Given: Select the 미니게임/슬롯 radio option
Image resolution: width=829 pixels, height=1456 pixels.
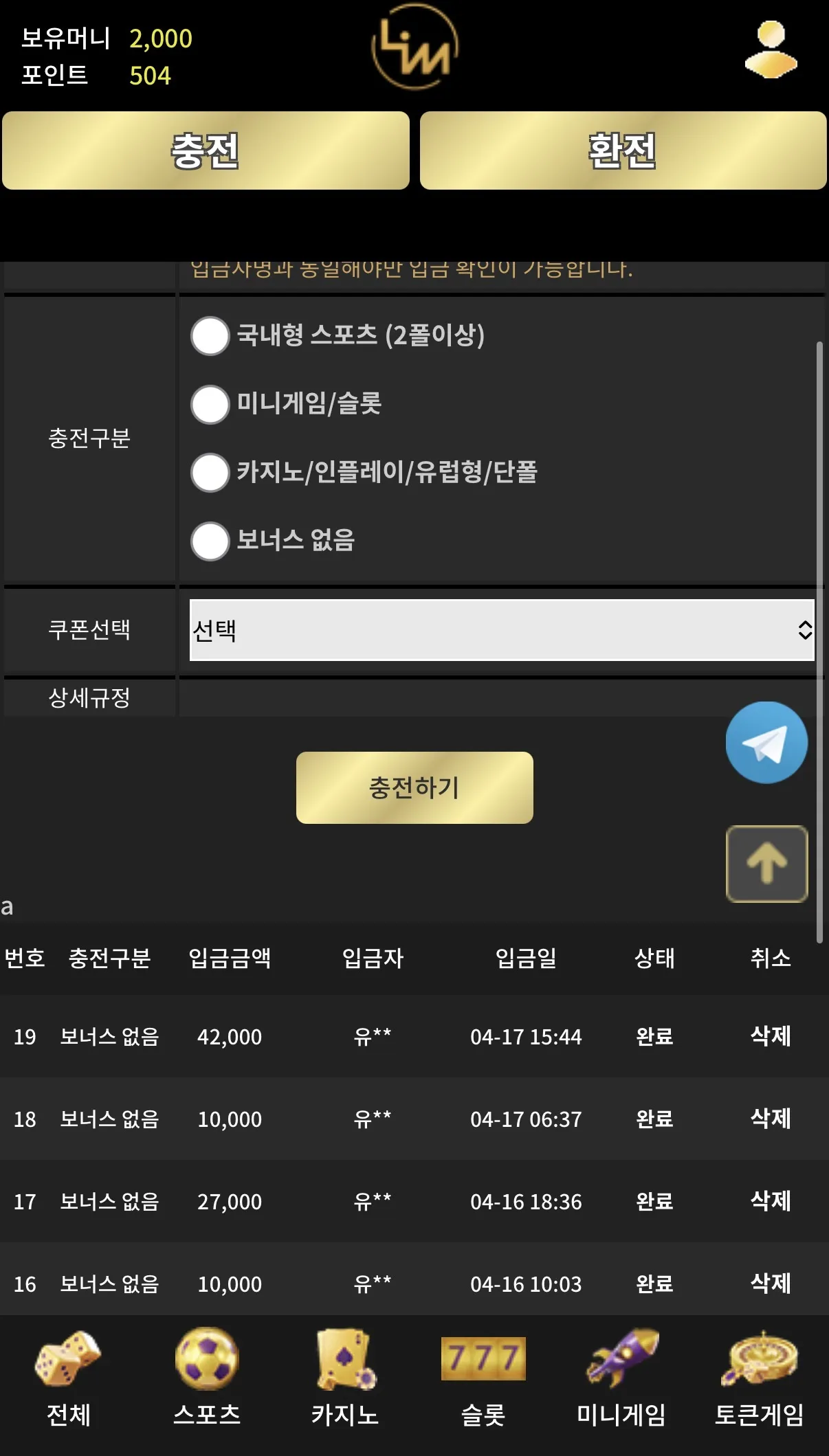Looking at the screenshot, I should [210, 404].
